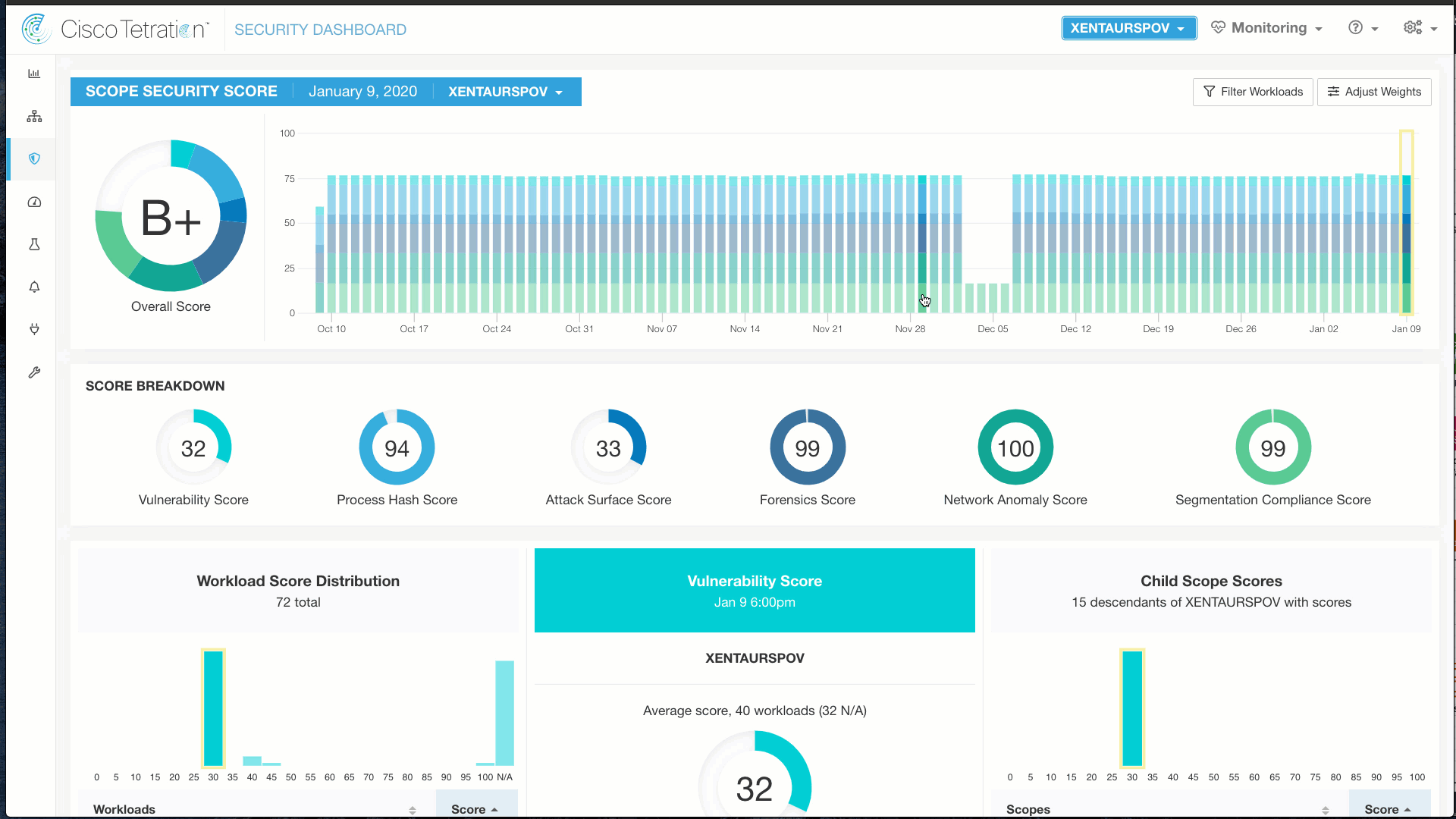Open the maintenance wrench sidebar icon

(x=34, y=372)
